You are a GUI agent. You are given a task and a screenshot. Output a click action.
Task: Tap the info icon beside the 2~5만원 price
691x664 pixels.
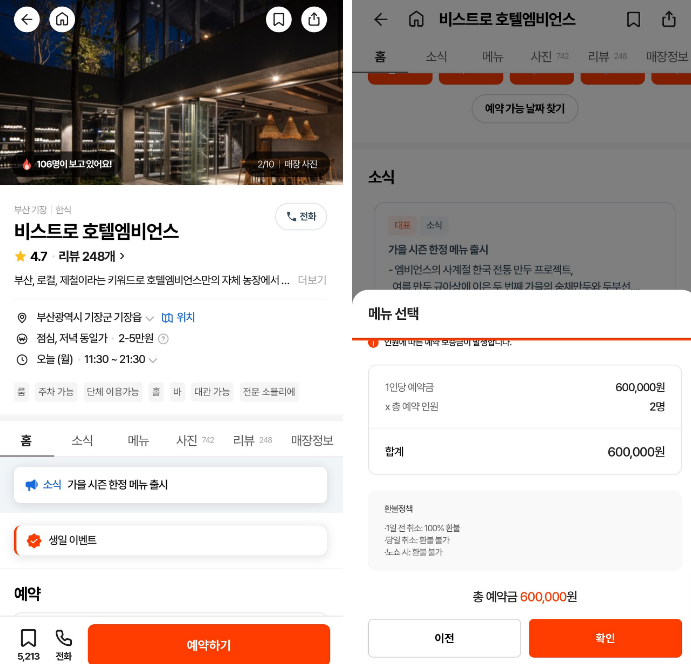pyautogui.click(x=164, y=339)
